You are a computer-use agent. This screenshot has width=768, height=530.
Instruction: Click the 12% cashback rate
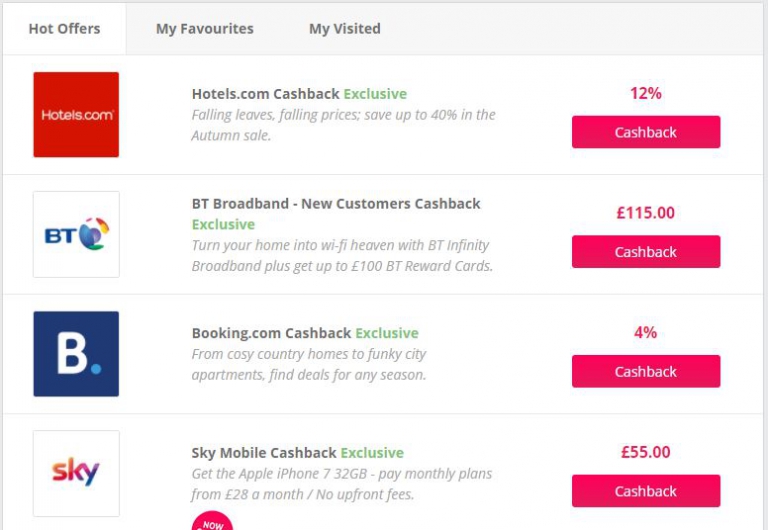(646, 93)
